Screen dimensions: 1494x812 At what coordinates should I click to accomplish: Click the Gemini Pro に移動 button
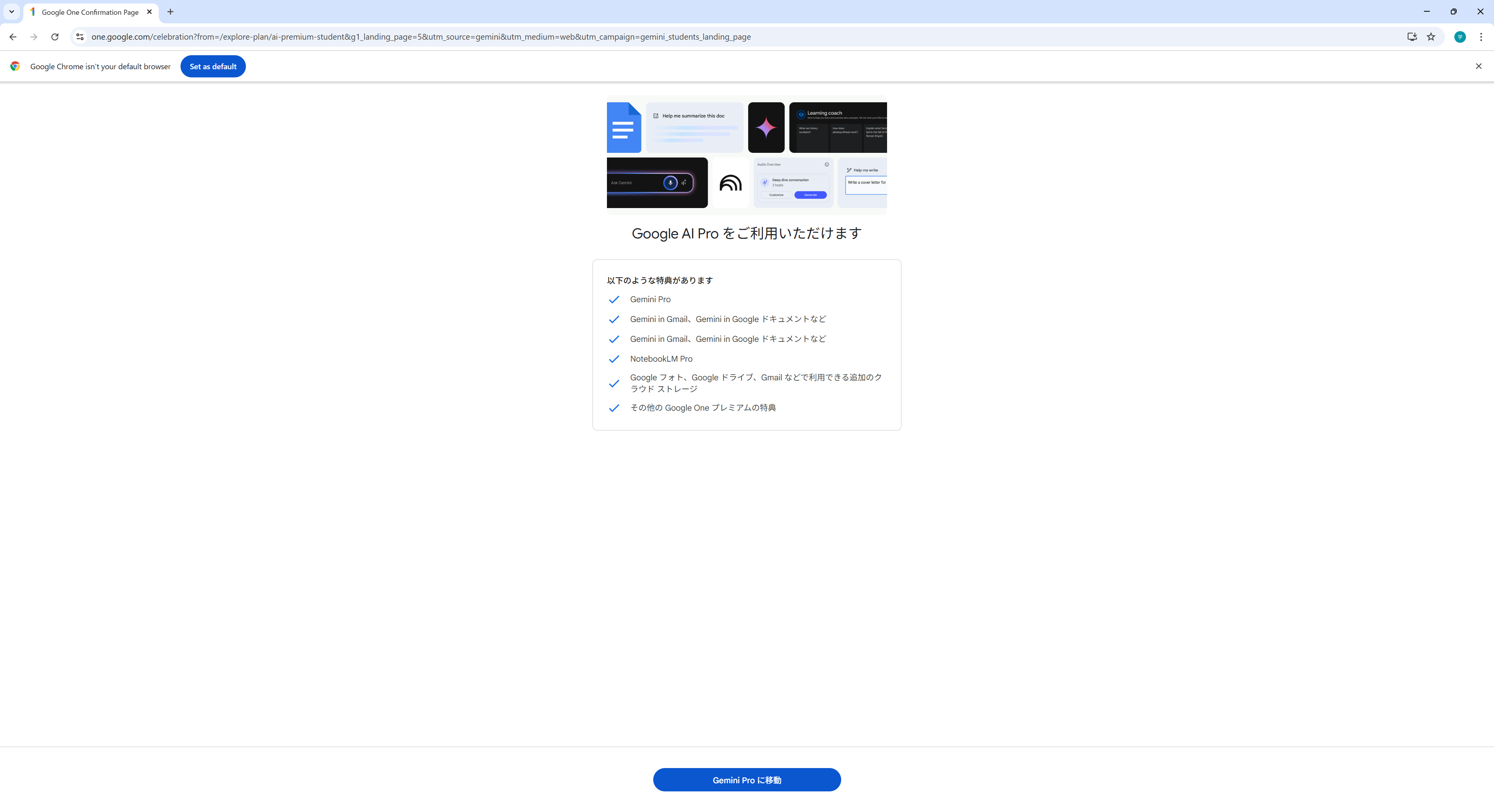click(747, 780)
